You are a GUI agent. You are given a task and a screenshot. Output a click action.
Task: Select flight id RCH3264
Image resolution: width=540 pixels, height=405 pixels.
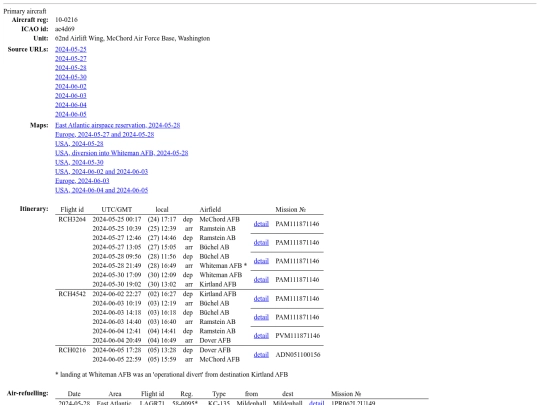[x=72, y=219]
